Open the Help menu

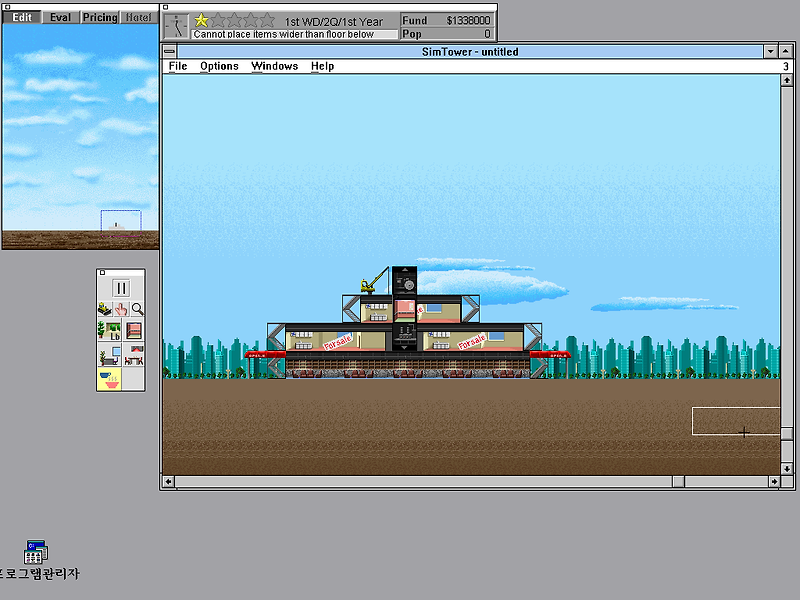322,66
